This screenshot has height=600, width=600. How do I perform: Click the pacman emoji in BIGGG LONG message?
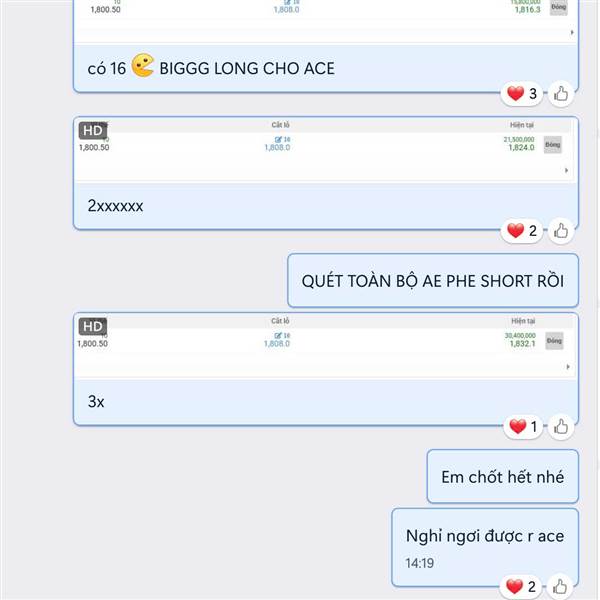point(143,65)
